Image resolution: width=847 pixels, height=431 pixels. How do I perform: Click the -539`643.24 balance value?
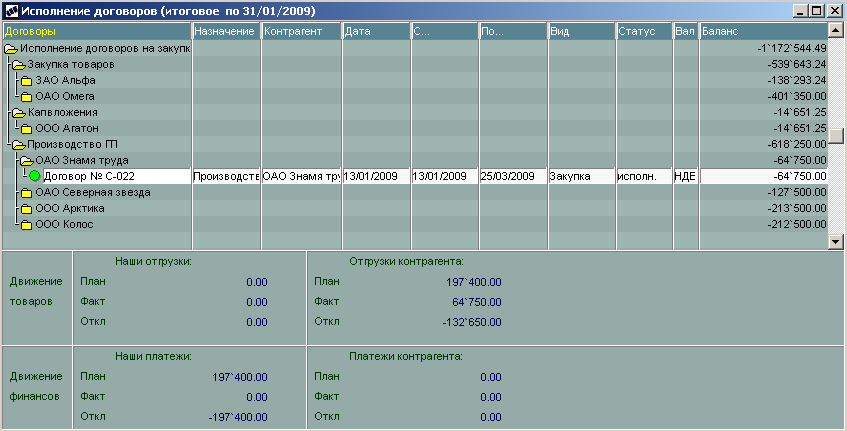(797, 64)
